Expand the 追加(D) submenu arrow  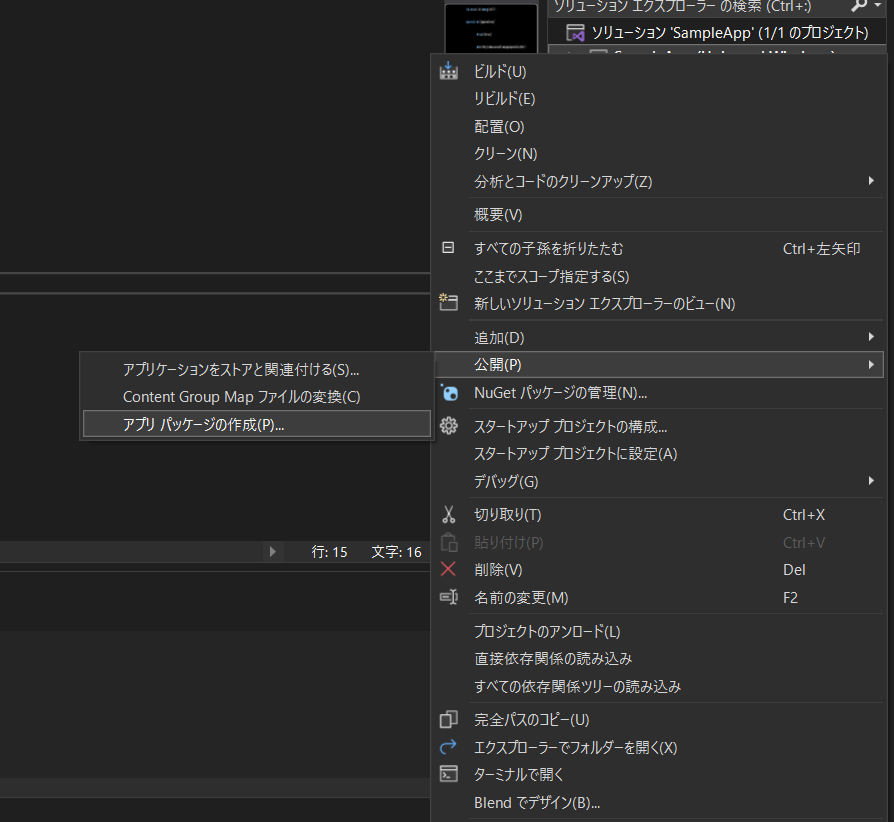[871, 337]
